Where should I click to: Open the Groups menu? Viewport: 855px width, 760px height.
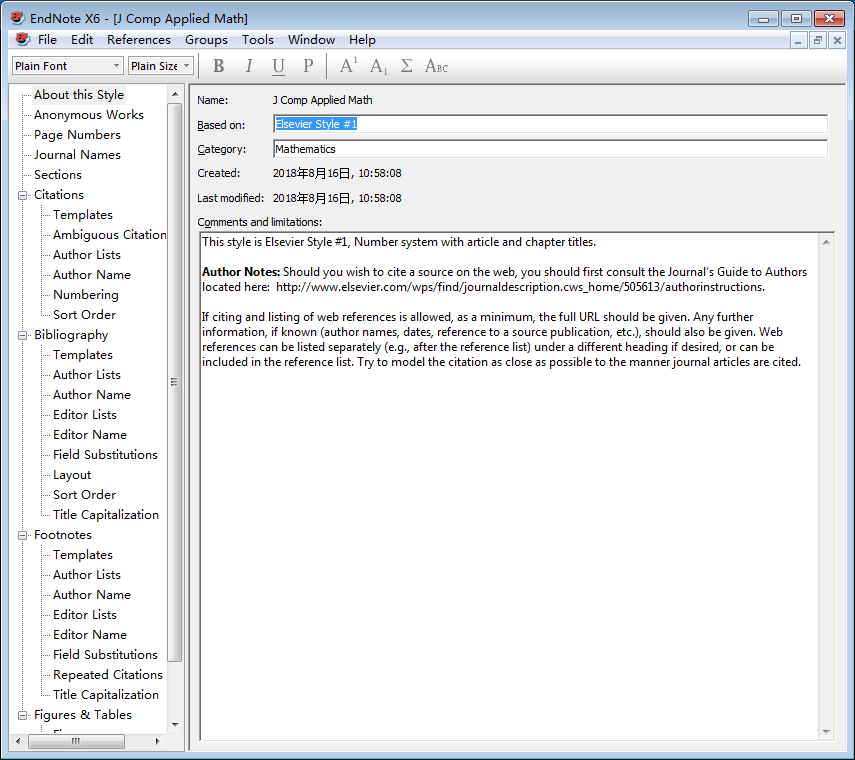coord(206,40)
